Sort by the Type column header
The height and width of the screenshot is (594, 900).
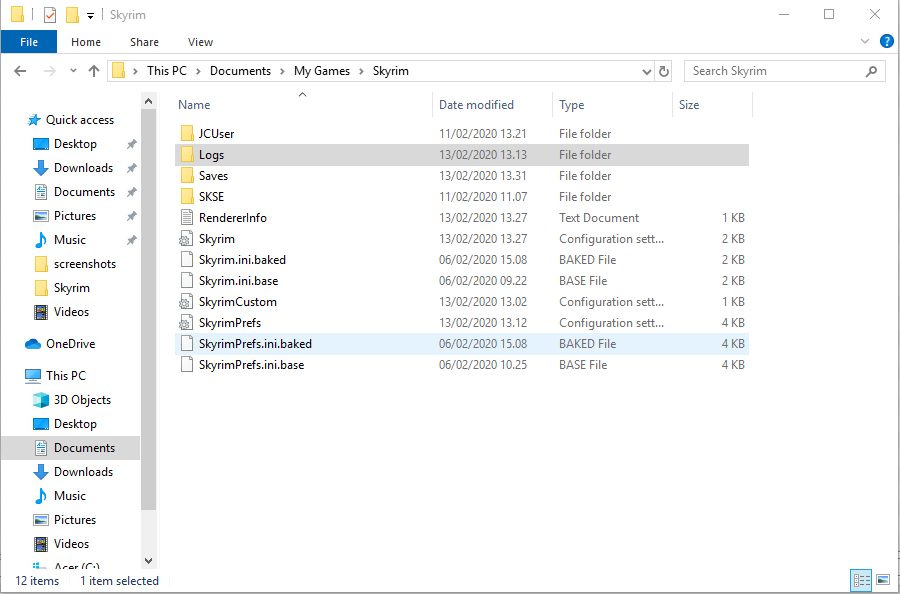(x=571, y=105)
